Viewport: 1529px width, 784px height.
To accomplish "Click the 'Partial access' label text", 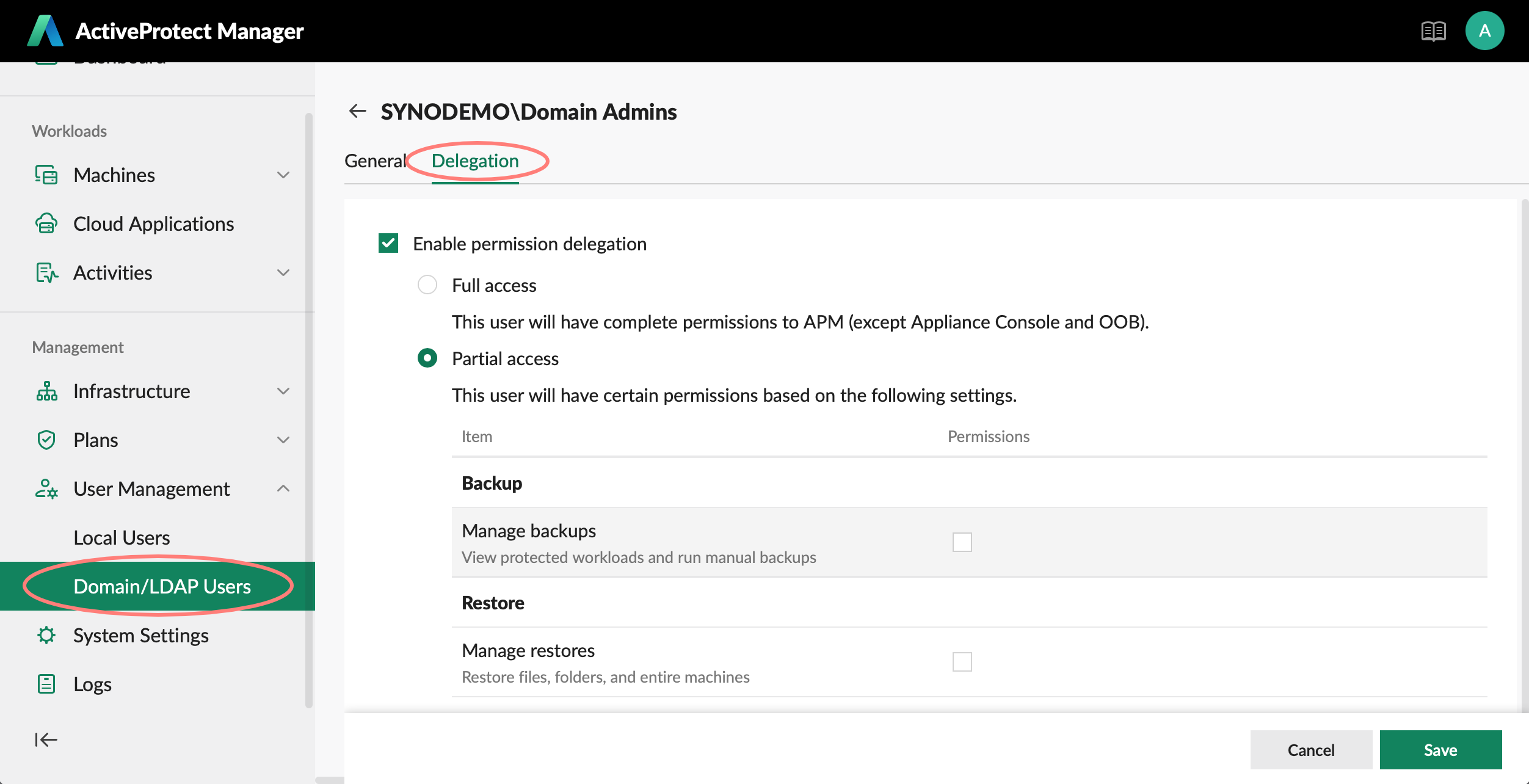I will tap(505, 358).
